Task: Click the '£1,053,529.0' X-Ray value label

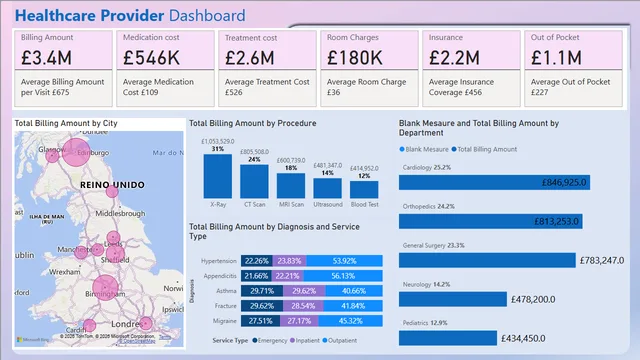Action: (218, 142)
